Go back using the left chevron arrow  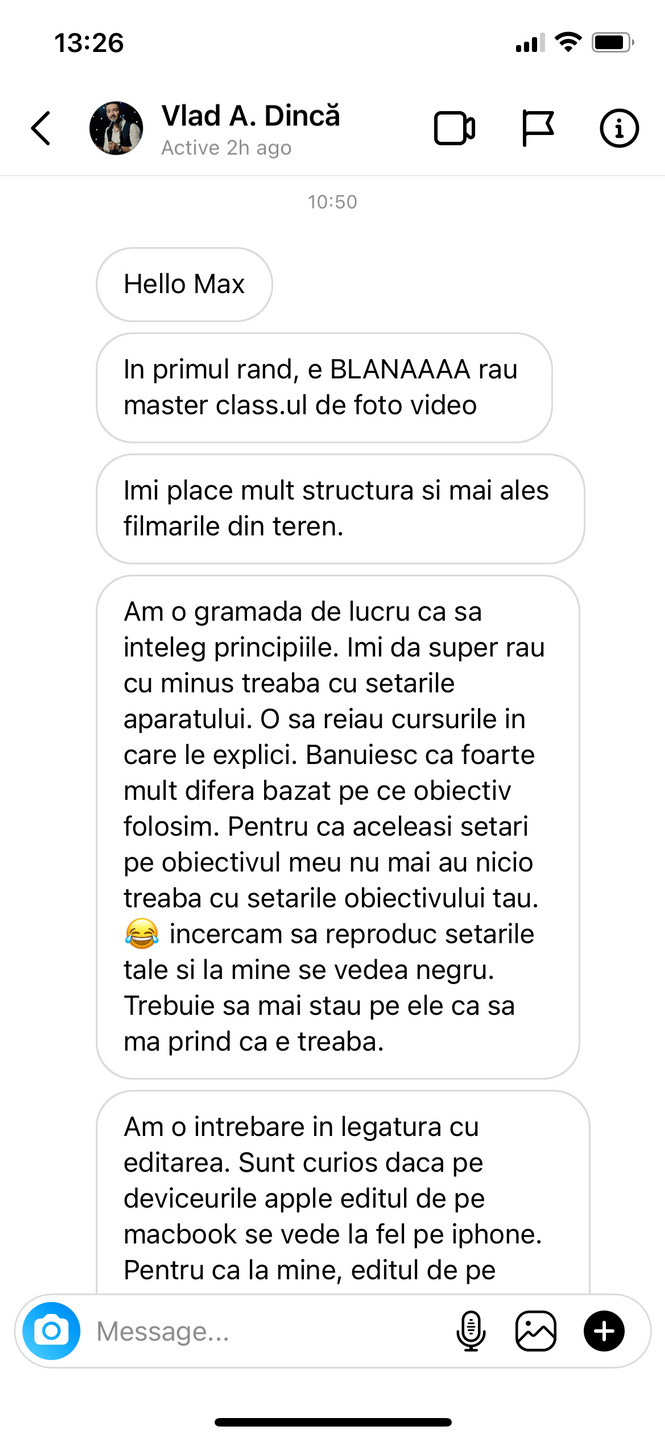(x=40, y=129)
